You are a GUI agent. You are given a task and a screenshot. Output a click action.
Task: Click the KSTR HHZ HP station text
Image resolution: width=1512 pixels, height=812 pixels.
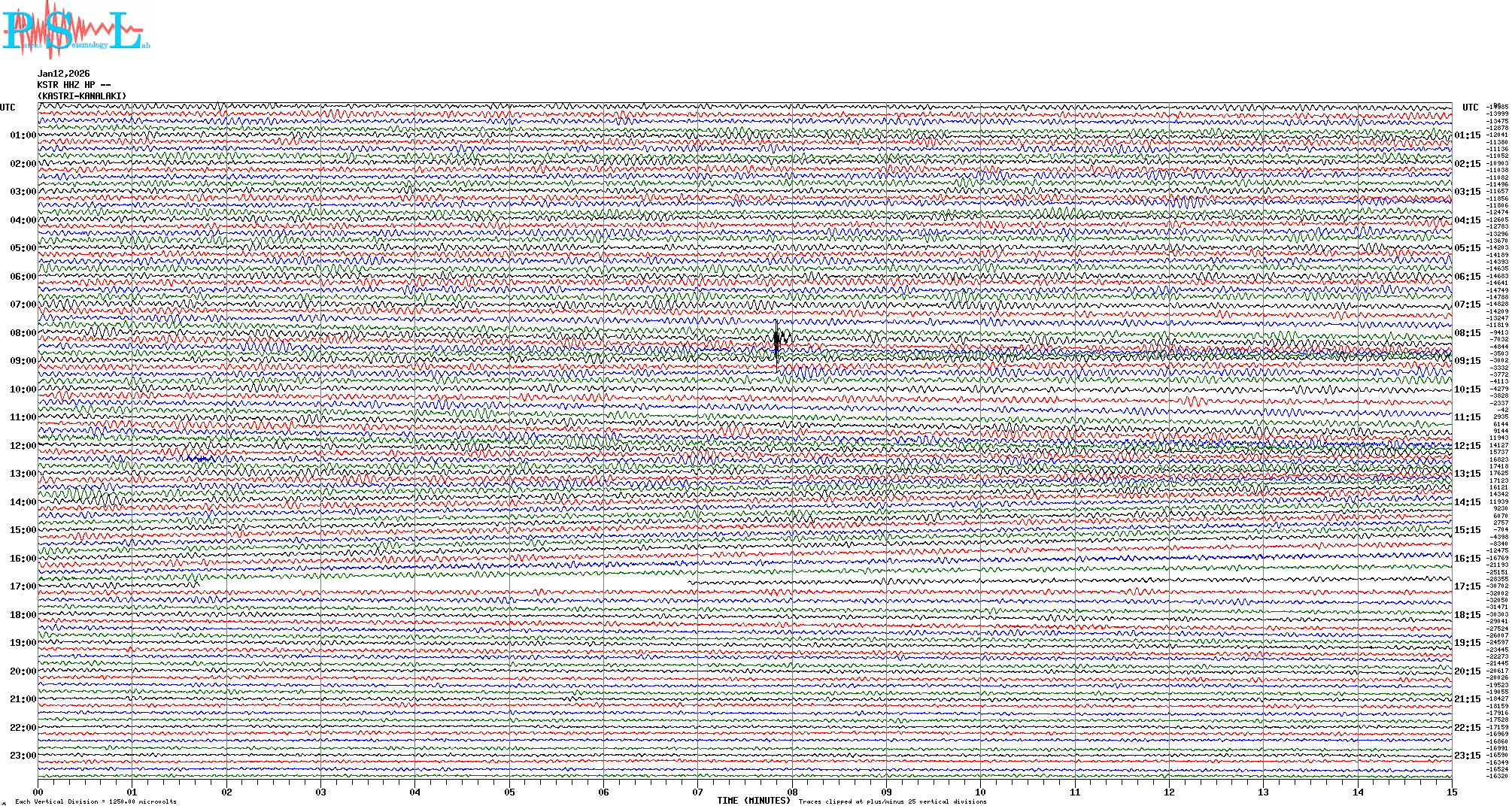[73, 85]
